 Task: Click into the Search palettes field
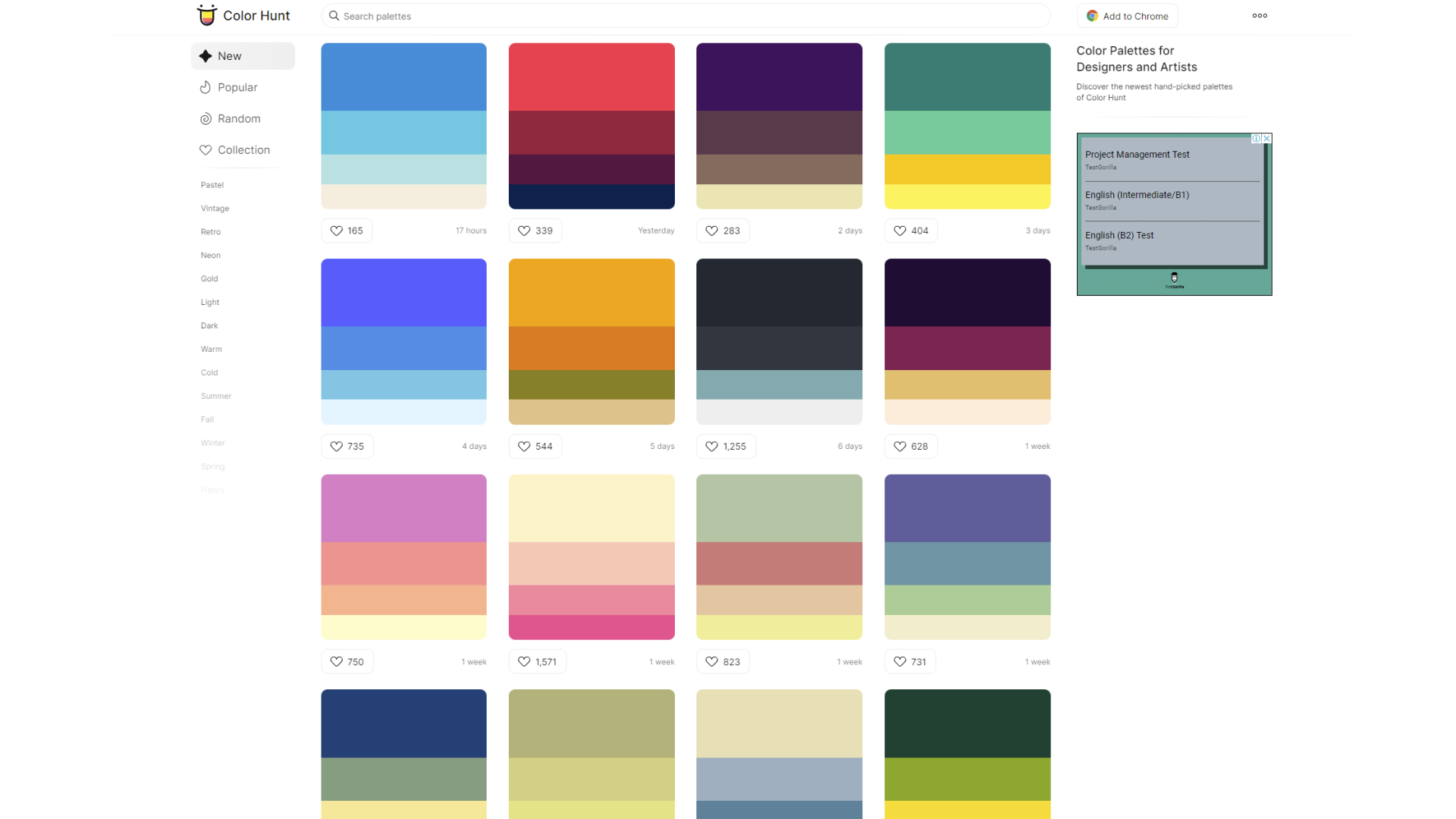(686, 16)
